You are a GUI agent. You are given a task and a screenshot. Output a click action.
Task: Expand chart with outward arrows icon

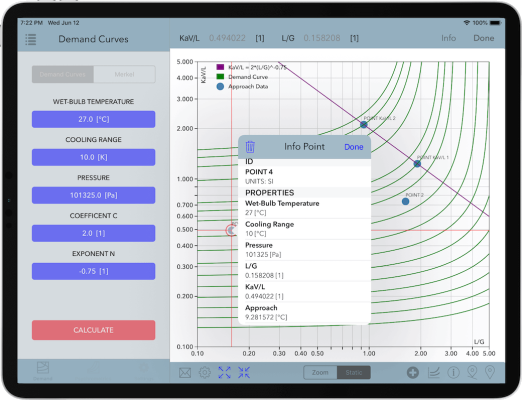click(224, 372)
